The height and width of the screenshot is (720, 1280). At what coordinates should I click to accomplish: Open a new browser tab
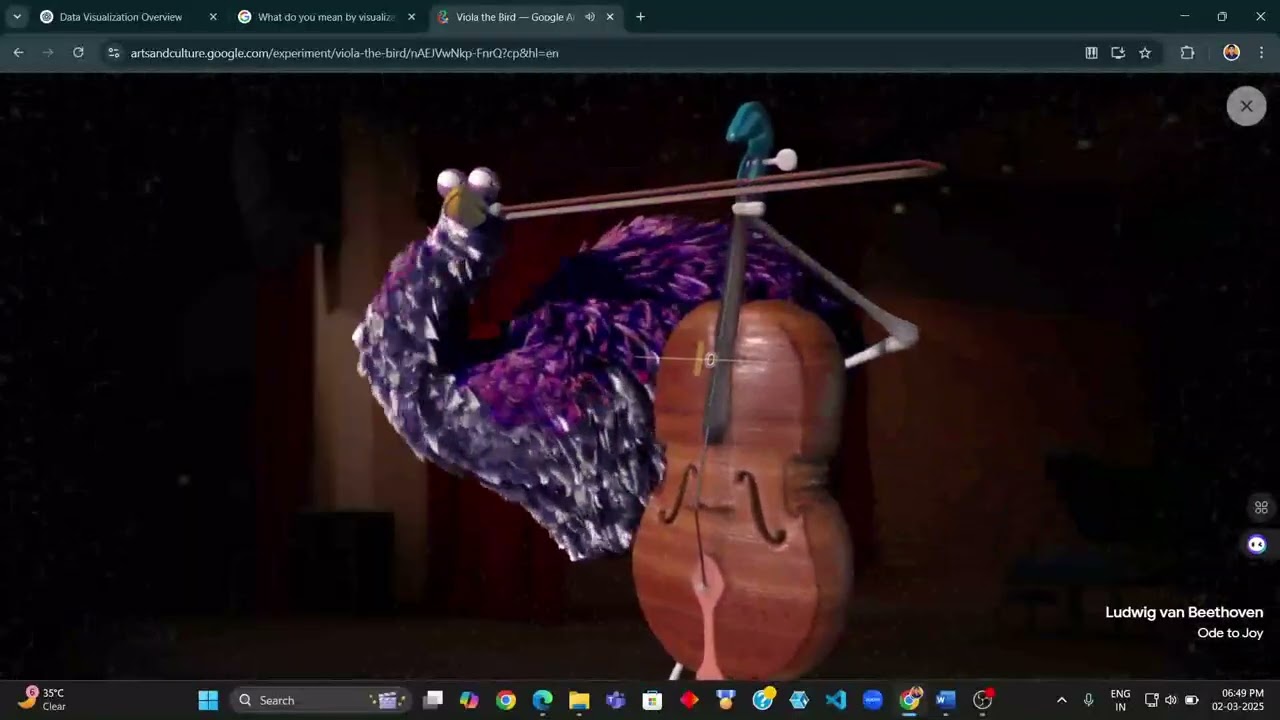click(x=640, y=17)
